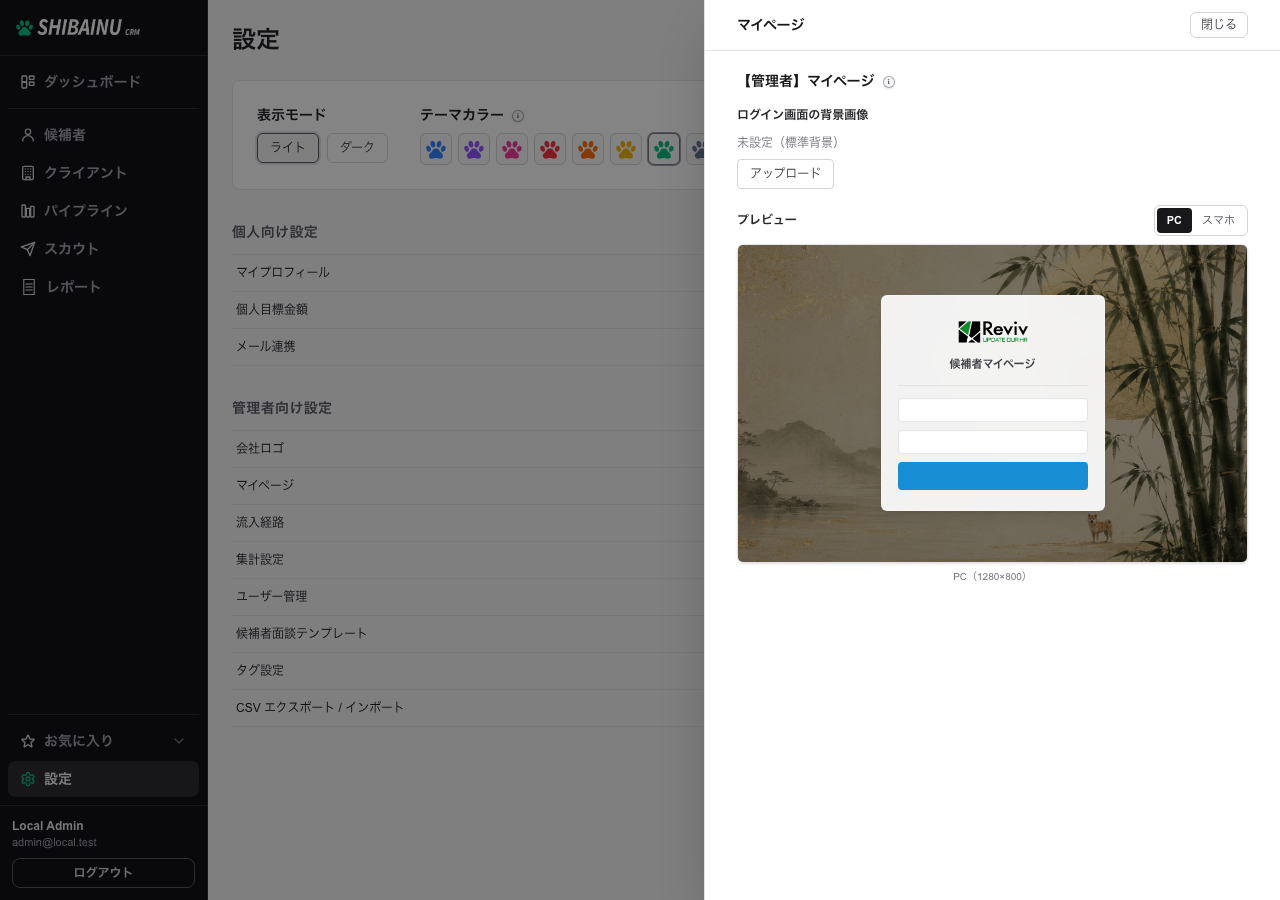Select the green paw theme color
The height and width of the screenshot is (900, 1280).
point(664,149)
